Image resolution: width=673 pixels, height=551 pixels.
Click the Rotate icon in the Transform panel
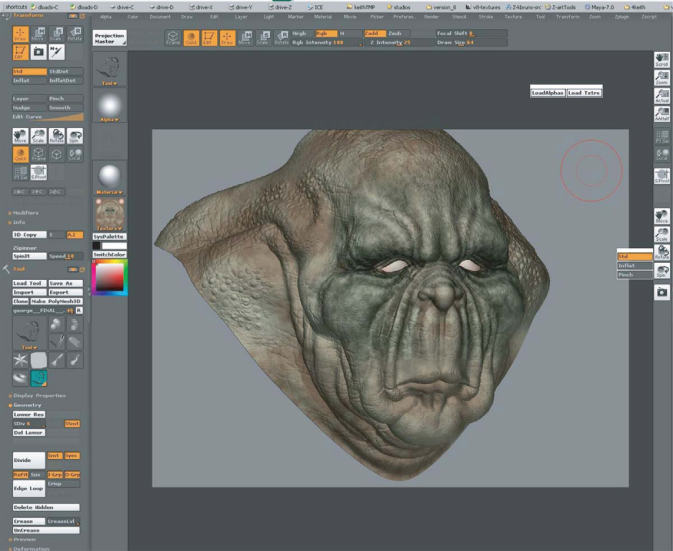[x=74, y=33]
